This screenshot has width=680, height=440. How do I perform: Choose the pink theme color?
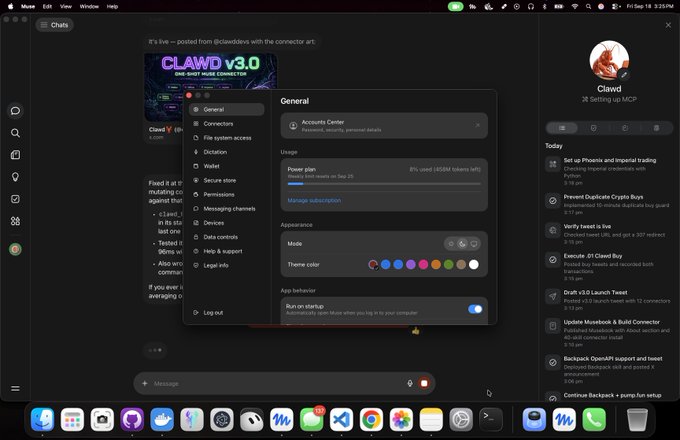(423, 264)
